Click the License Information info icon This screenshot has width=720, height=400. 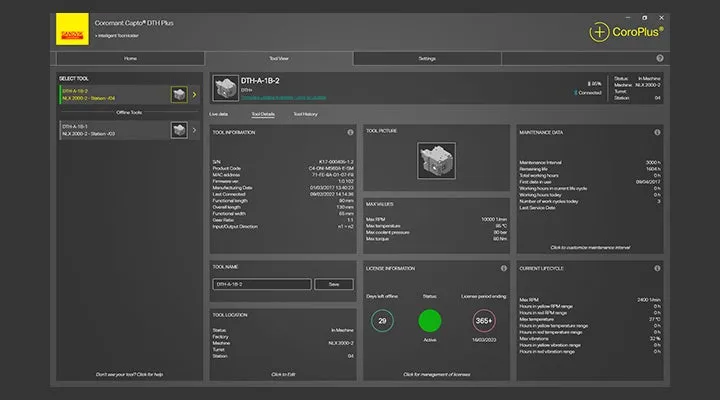pos(504,268)
